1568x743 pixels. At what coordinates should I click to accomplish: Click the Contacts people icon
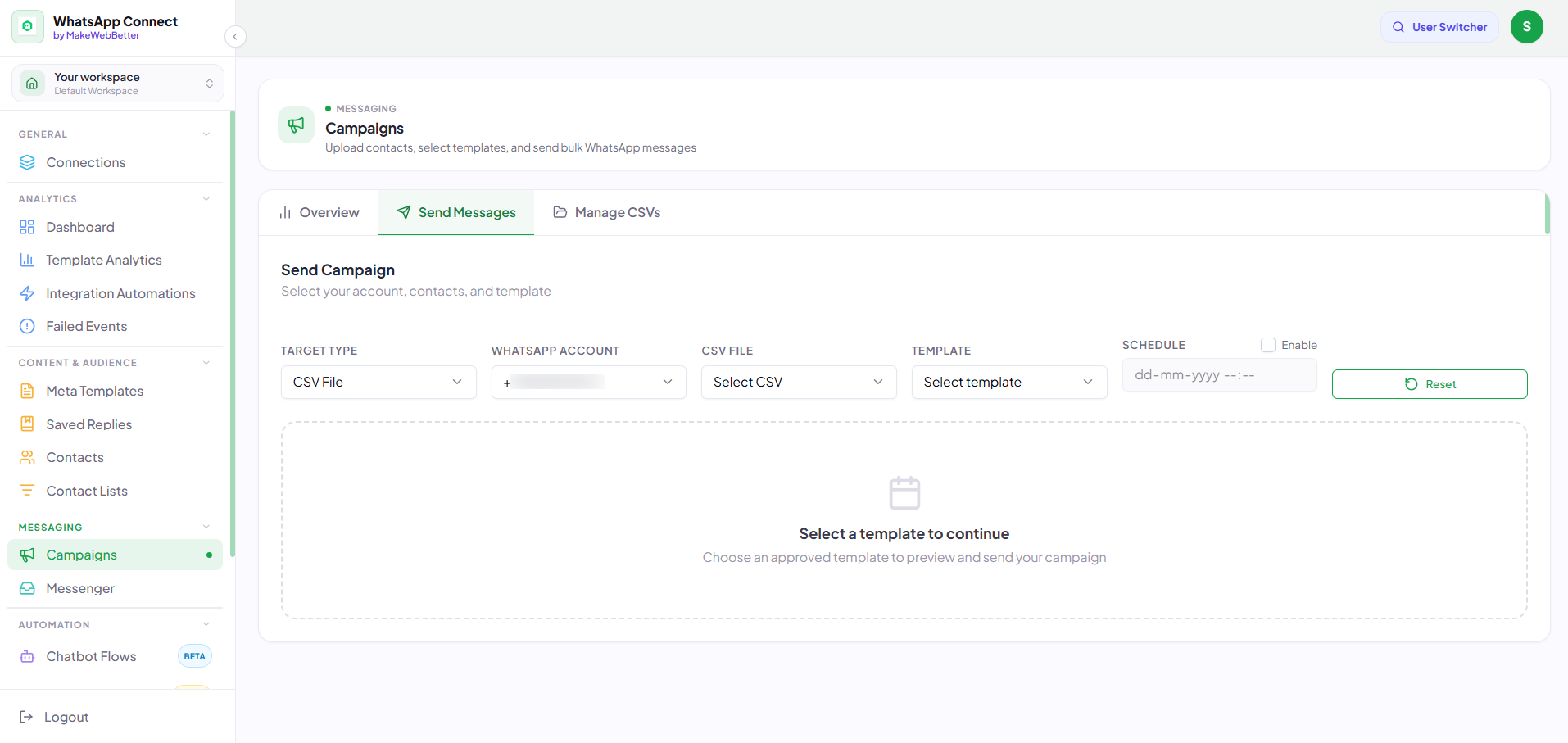pos(27,457)
